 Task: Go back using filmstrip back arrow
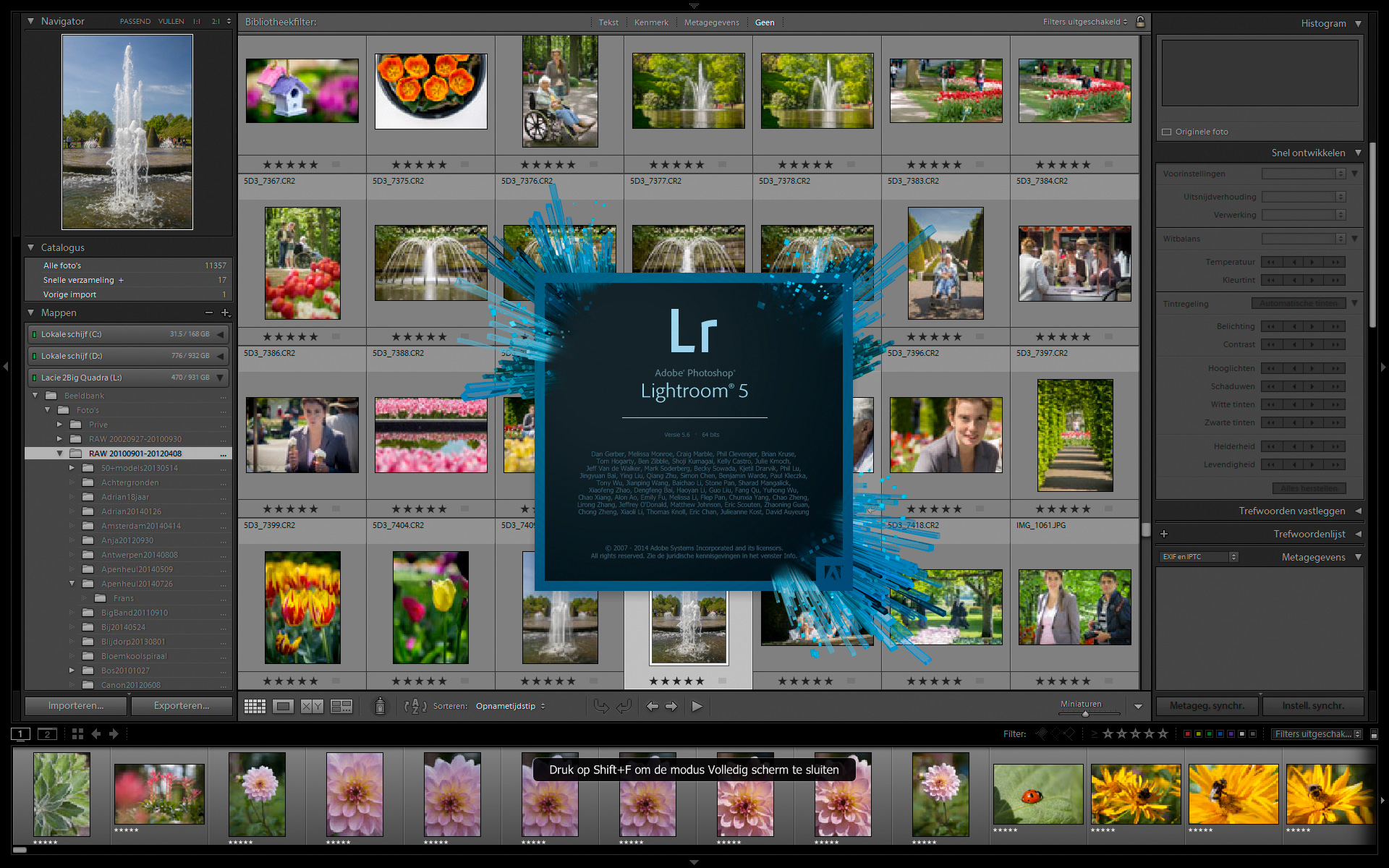pos(96,733)
